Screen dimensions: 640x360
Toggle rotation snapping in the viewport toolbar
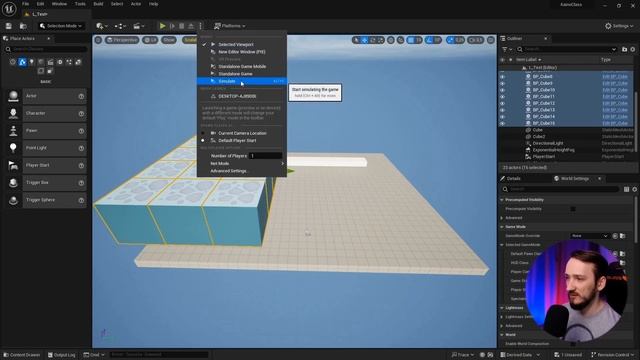point(429,40)
